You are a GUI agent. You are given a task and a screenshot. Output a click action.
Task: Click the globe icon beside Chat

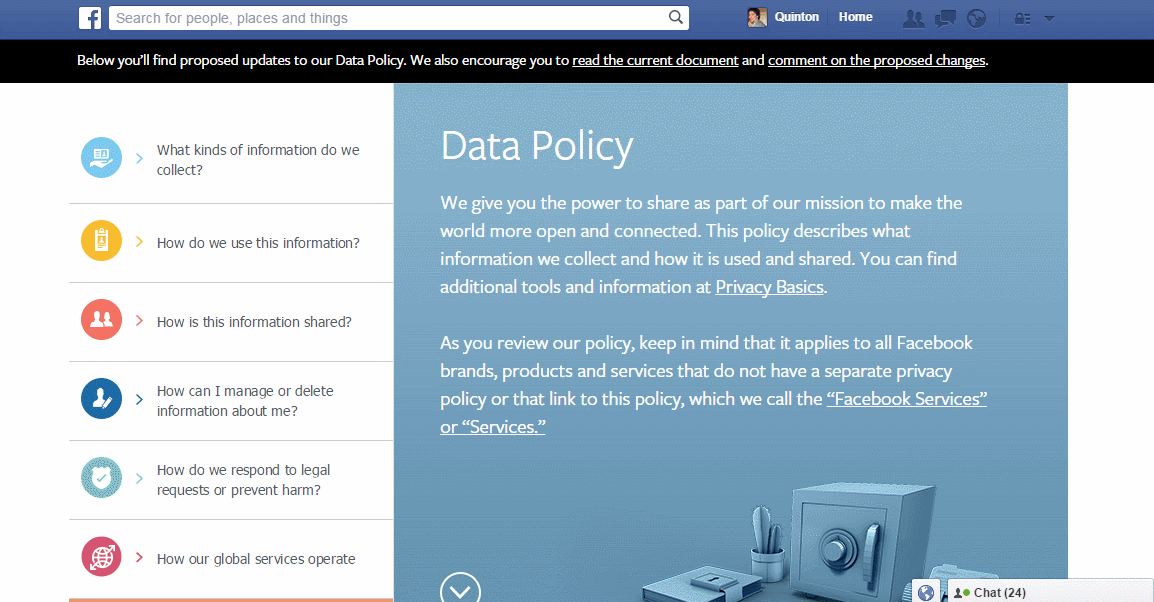tap(926, 592)
